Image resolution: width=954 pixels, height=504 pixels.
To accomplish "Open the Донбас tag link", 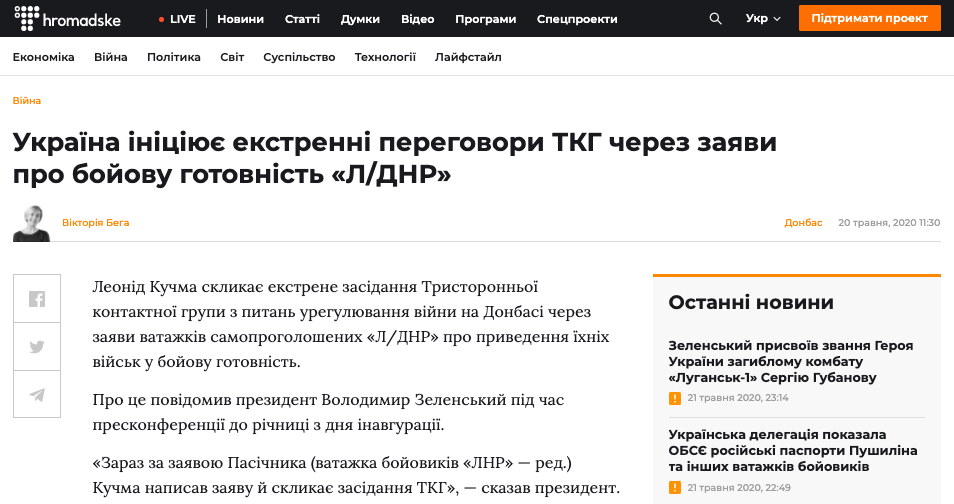I will tap(803, 223).
